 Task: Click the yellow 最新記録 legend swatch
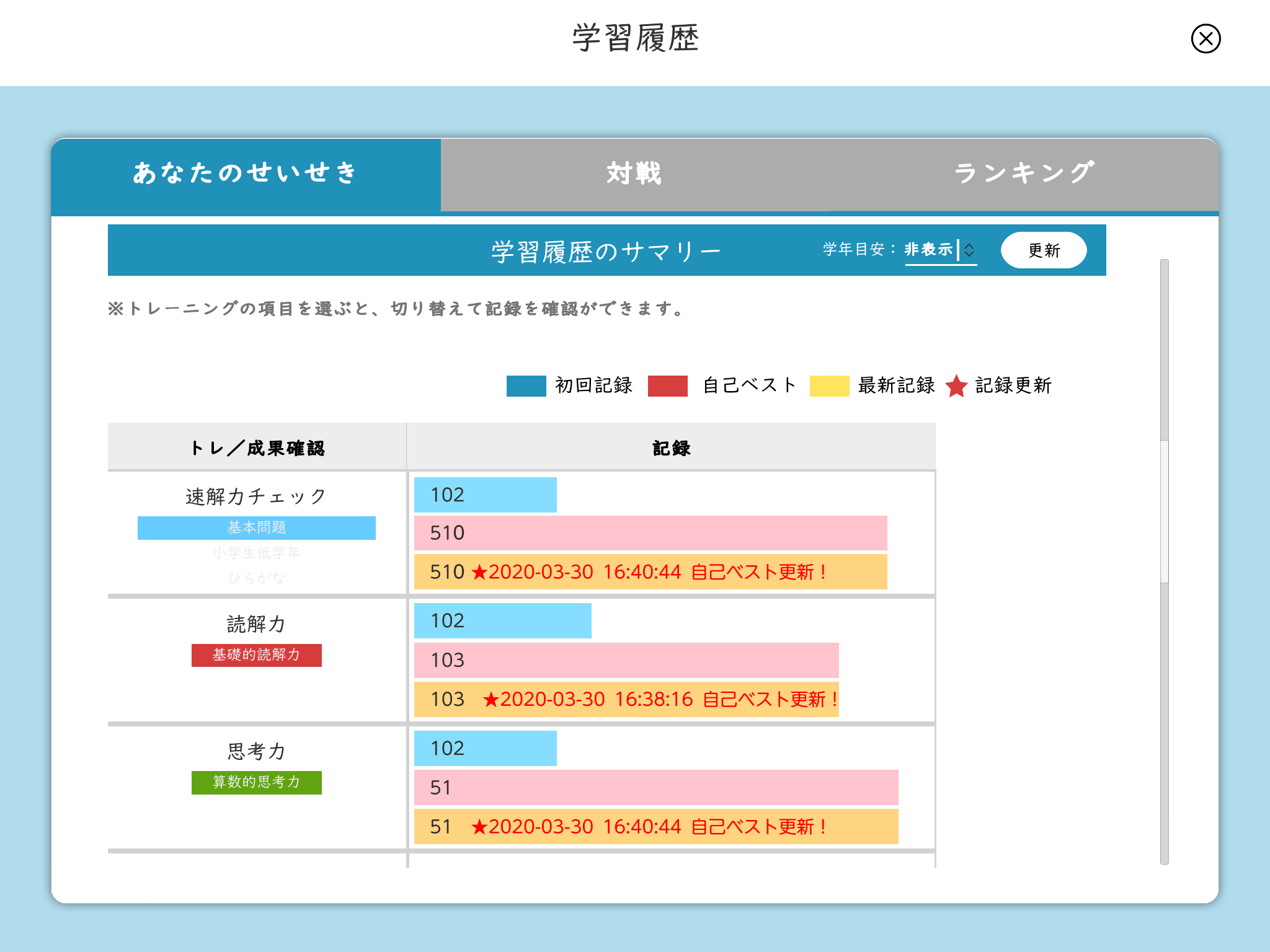(829, 386)
